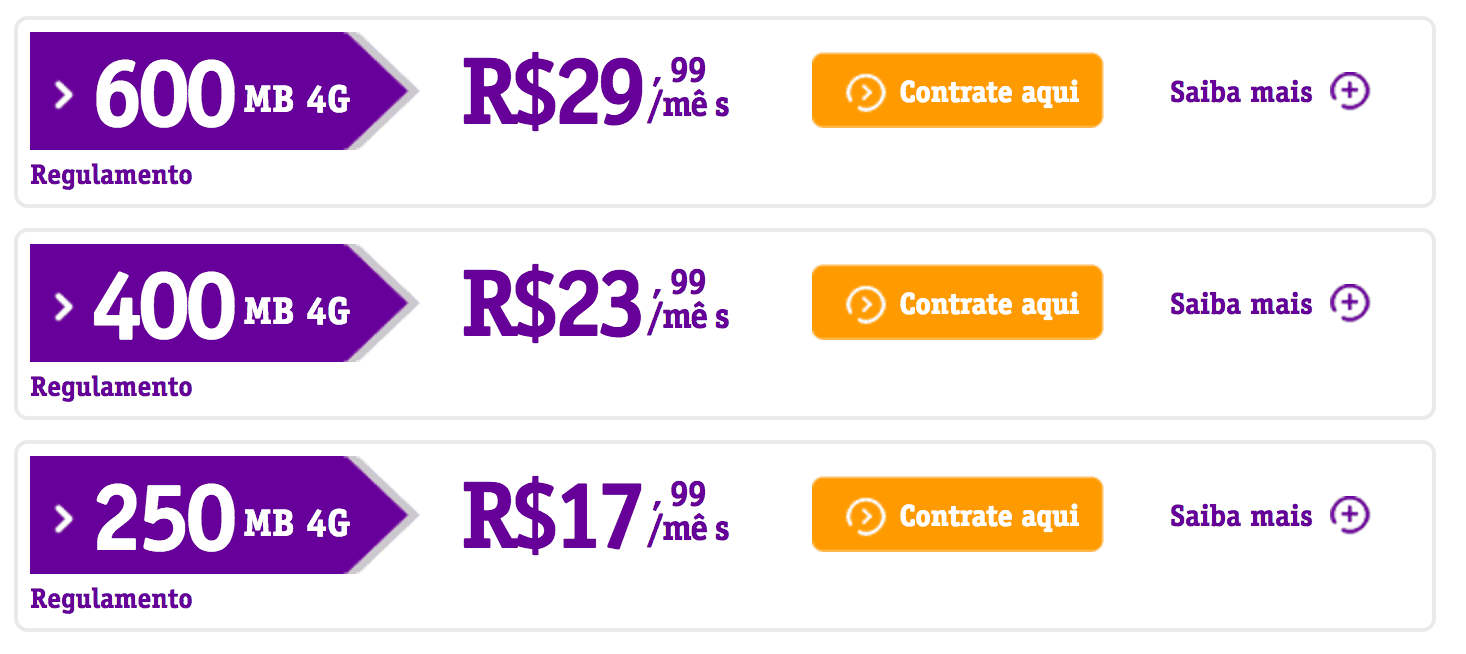Click the white chevron inside the 250MB purple banner
Screen dimensions: 1466x654
pyautogui.click(x=65, y=517)
